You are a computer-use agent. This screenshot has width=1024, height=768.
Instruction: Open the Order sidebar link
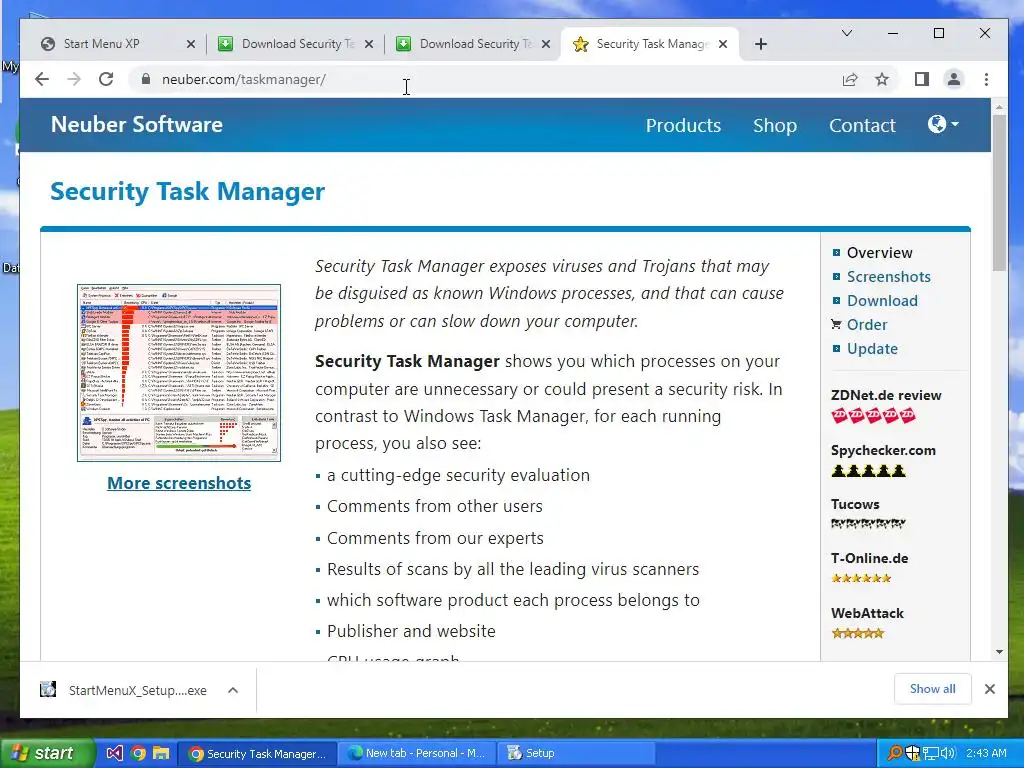tap(867, 325)
